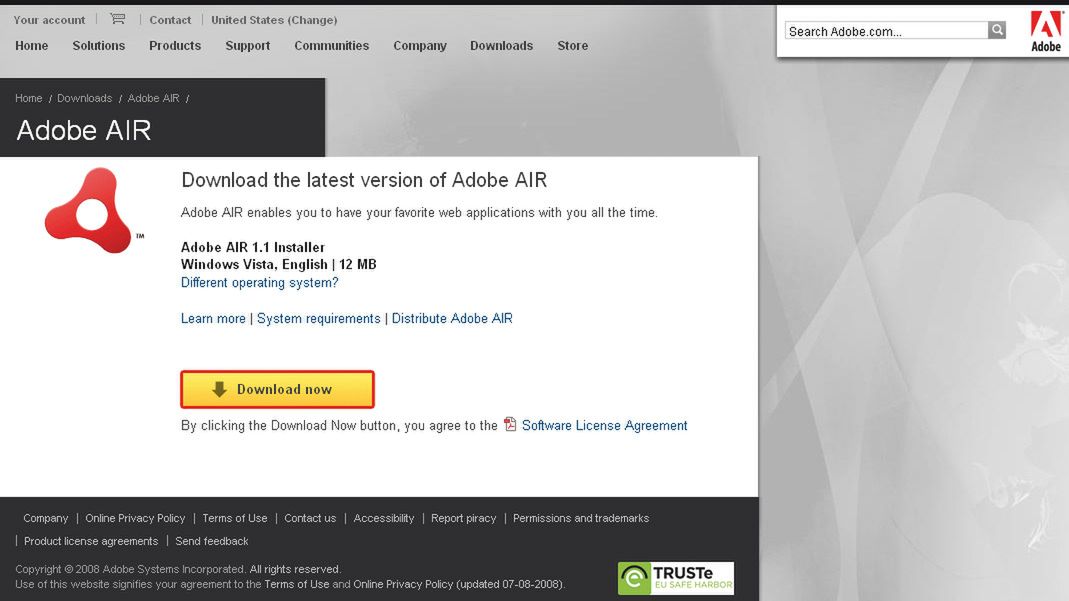This screenshot has height=601, width=1069.
Task: Open the Products menu
Action: (175, 46)
